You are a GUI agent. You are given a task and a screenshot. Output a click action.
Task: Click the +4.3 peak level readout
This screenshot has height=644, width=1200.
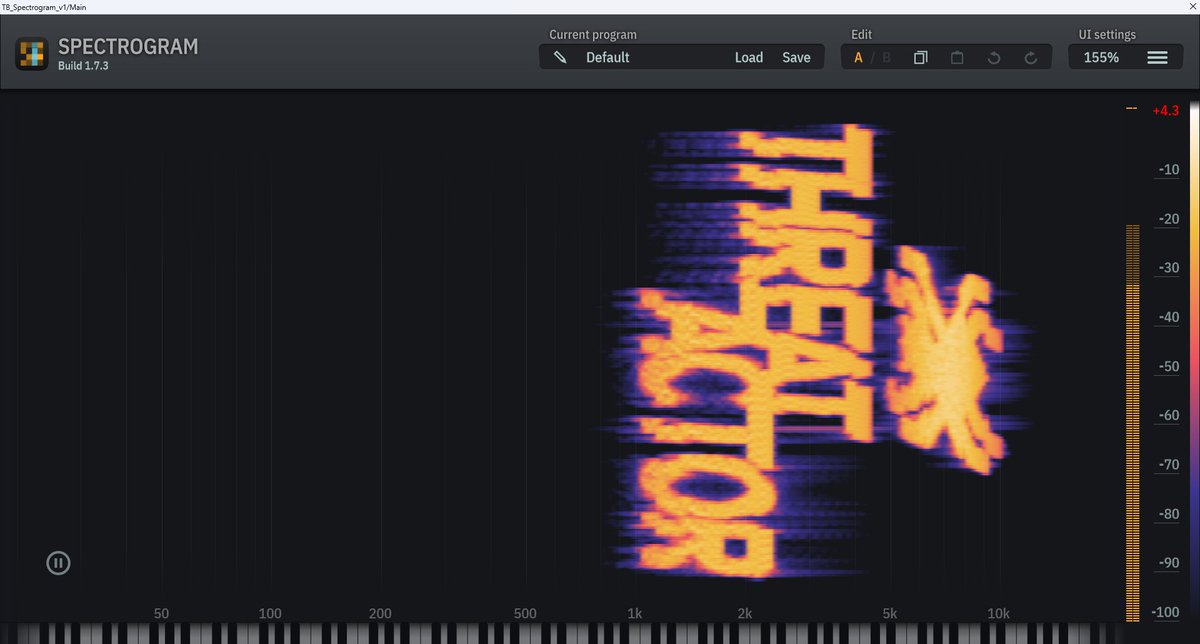pos(1165,111)
